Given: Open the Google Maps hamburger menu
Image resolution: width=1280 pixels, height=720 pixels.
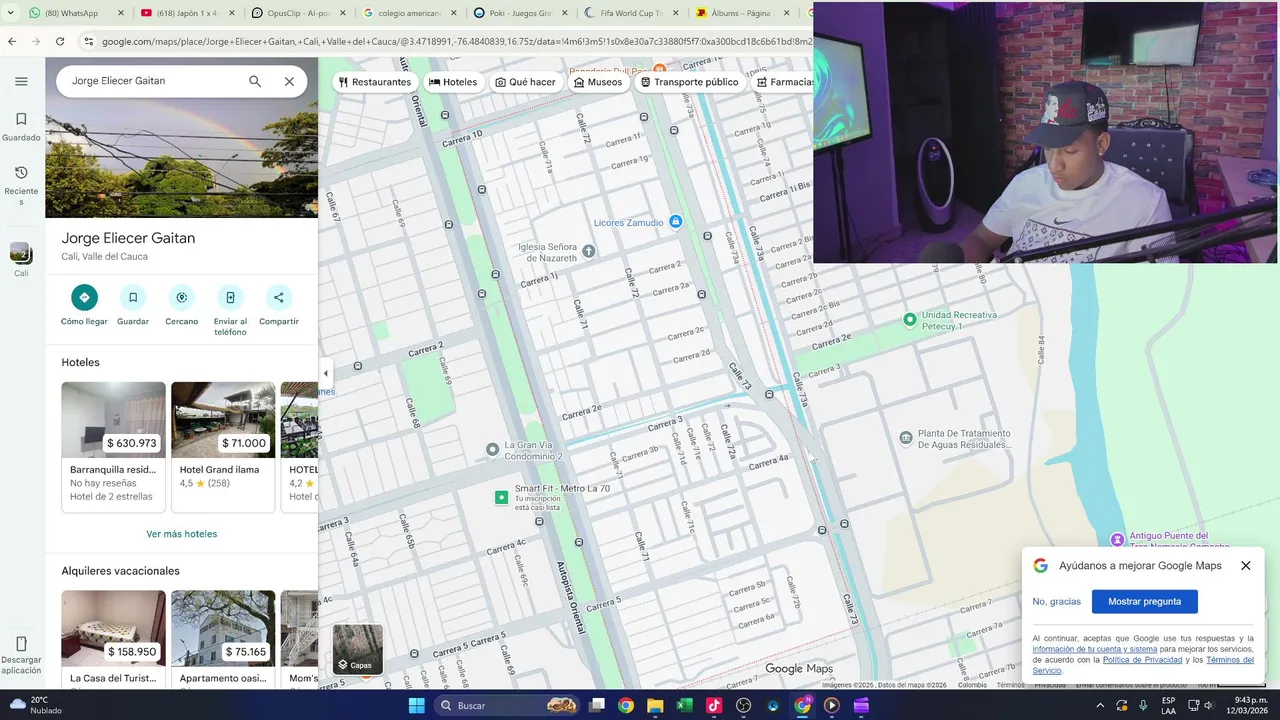Looking at the screenshot, I should point(21,81).
